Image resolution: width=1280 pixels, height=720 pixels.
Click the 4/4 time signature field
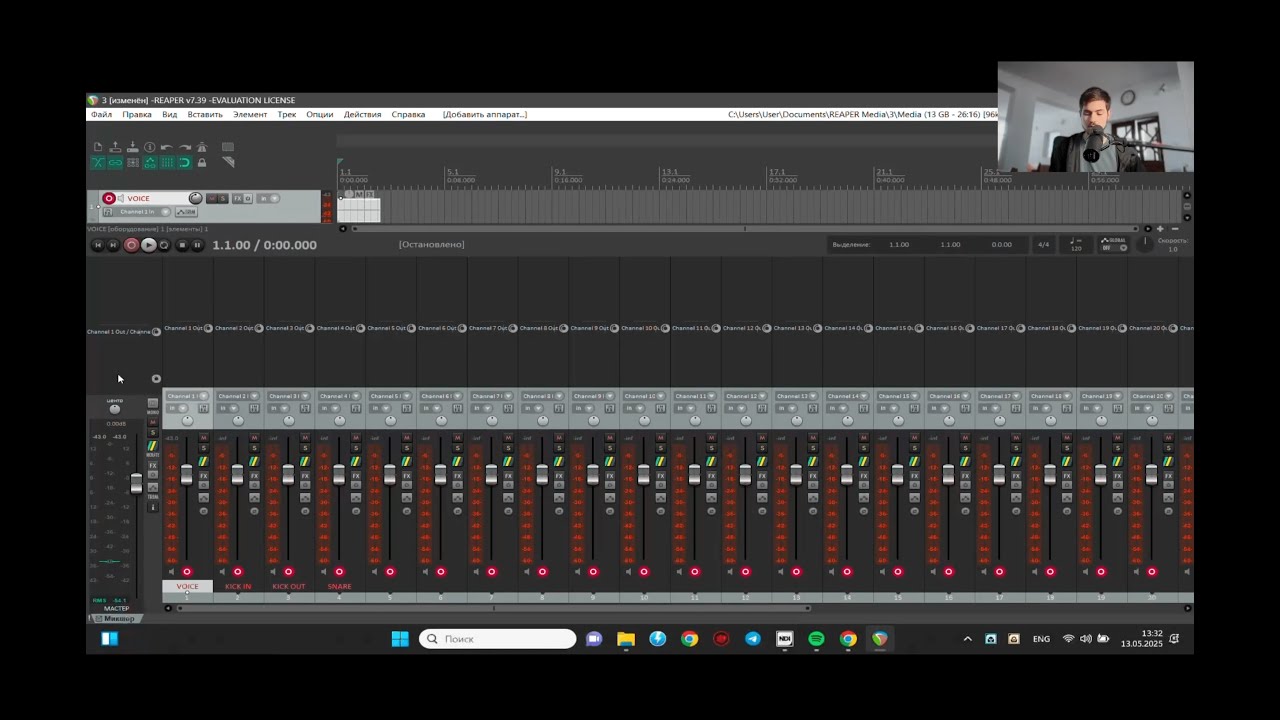click(x=1043, y=244)
